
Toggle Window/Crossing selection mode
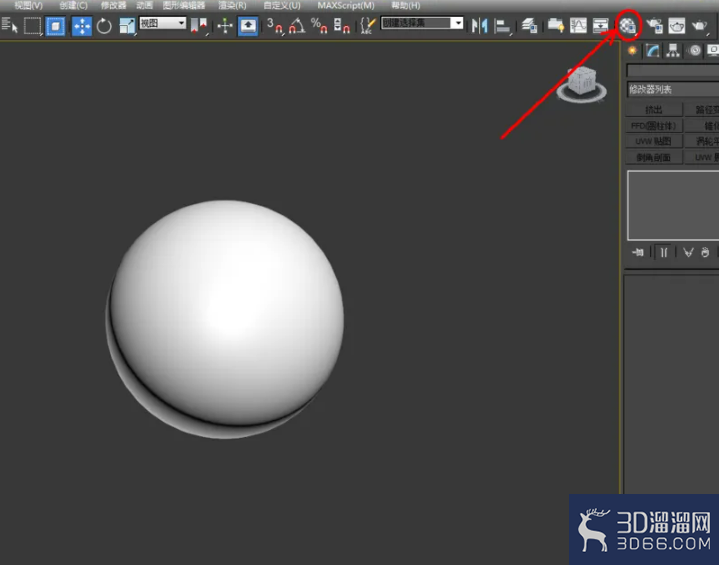click(x=55, y=26)
